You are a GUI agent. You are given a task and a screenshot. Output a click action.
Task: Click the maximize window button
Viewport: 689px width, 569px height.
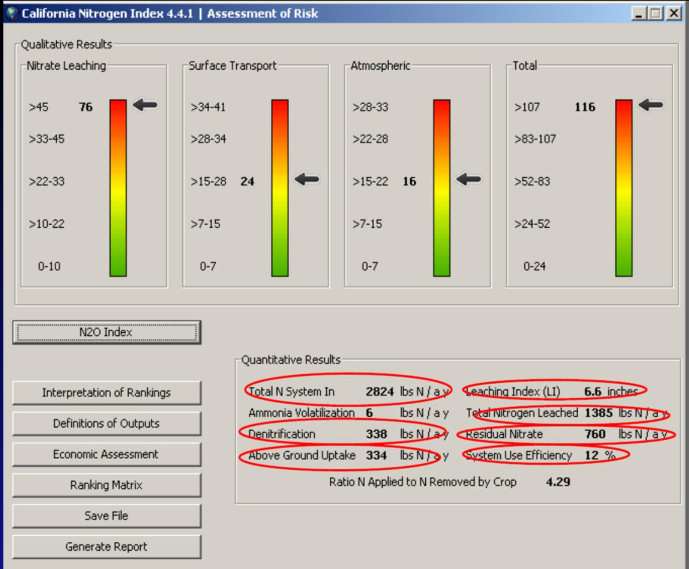(x=655, y=14)
